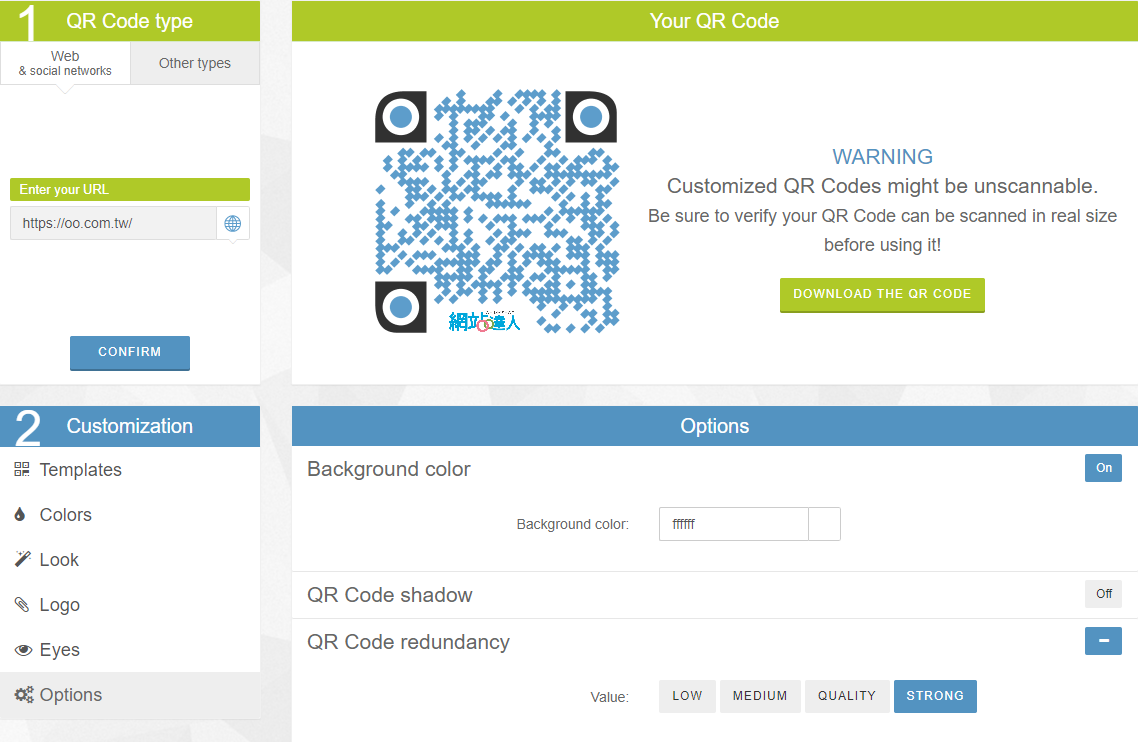
Task: Click the Options gears icon
Action: [x=24, y=695]
